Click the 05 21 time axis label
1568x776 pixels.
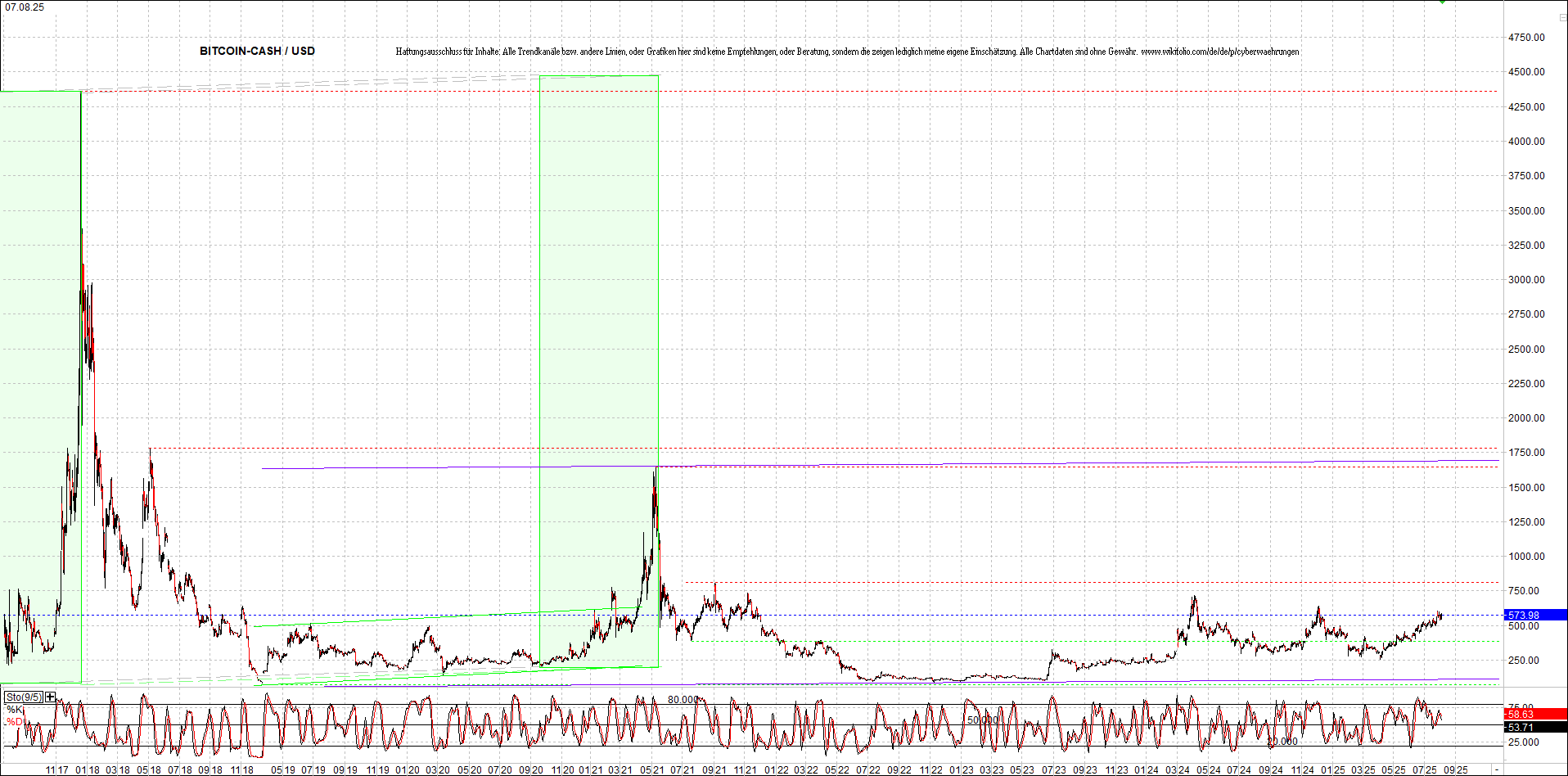click(x=651, y=770)
